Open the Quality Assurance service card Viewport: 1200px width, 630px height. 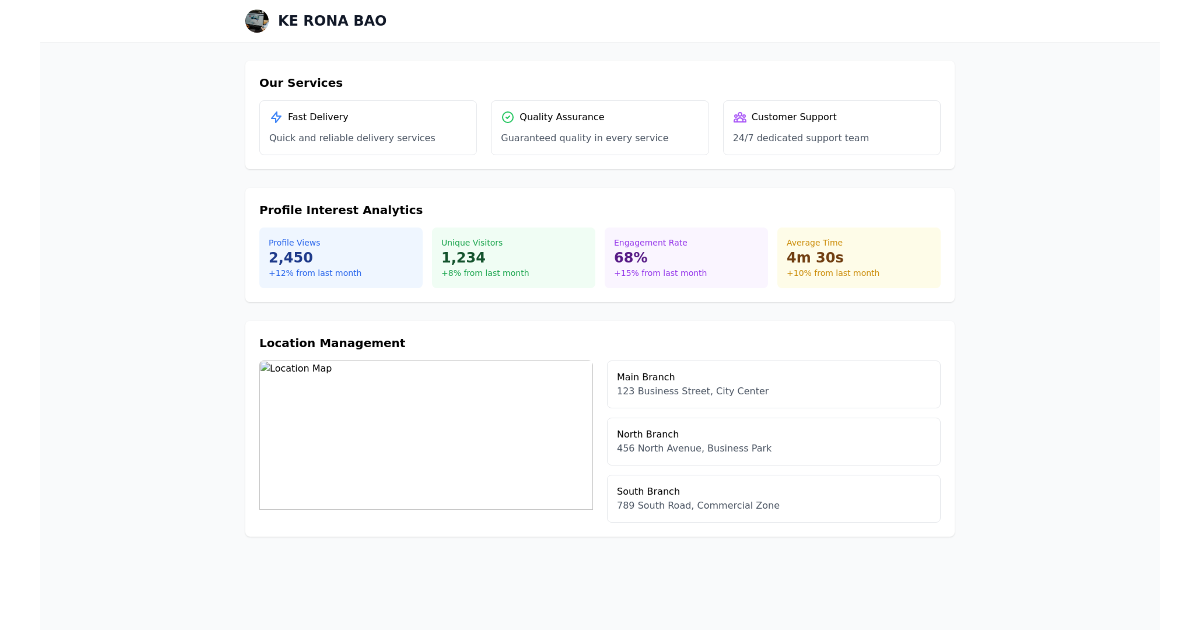click(599, 127)
